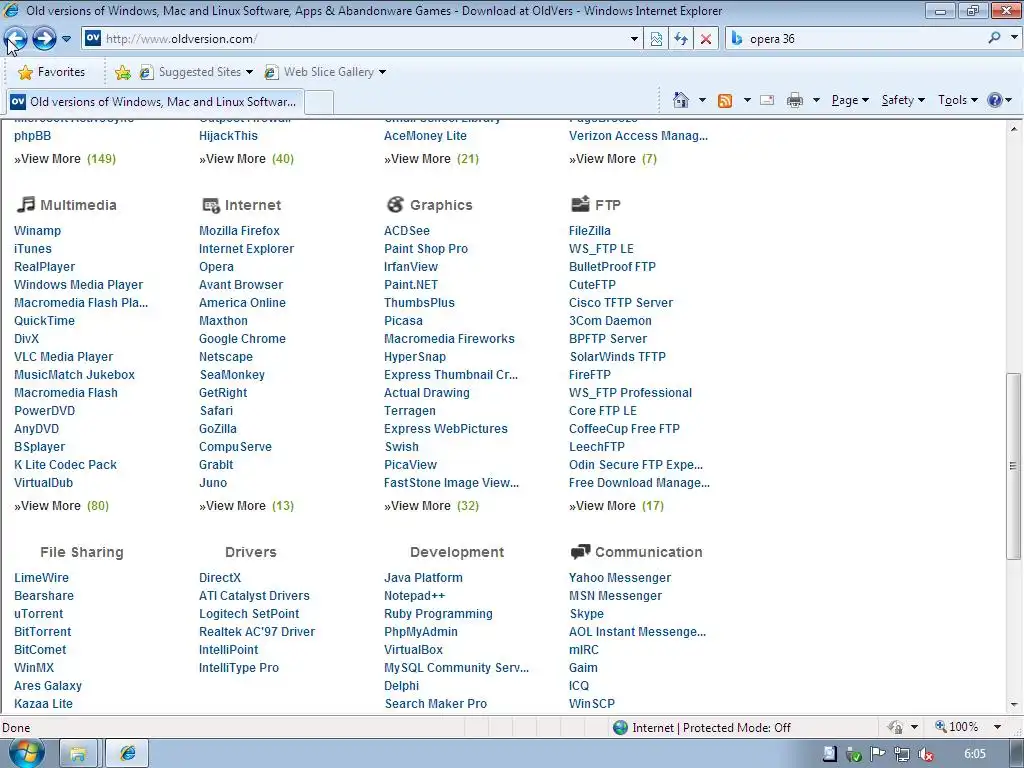Screen dimensions: 1024x768
Task: Open a new blank tab
Action: tap(319, 103)
